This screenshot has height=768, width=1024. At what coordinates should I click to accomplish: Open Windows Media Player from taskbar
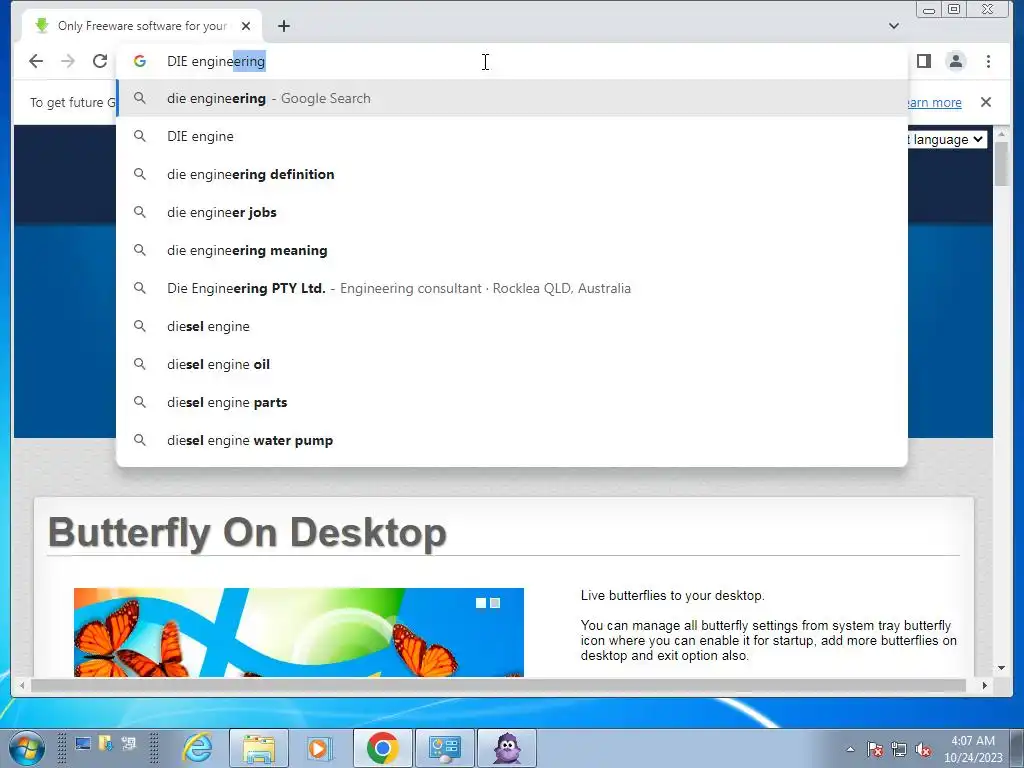(x=319, y=748)
